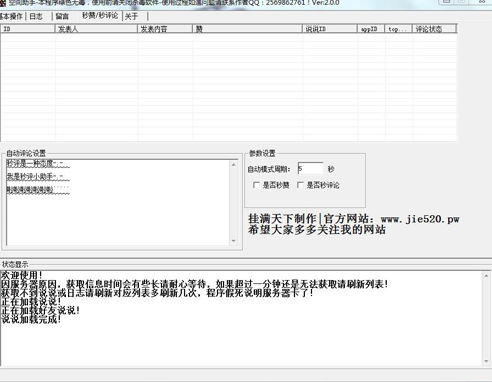Click the 评论状态 column header
This screenshot has height=382, width=492.
click(x=434, y=29)
